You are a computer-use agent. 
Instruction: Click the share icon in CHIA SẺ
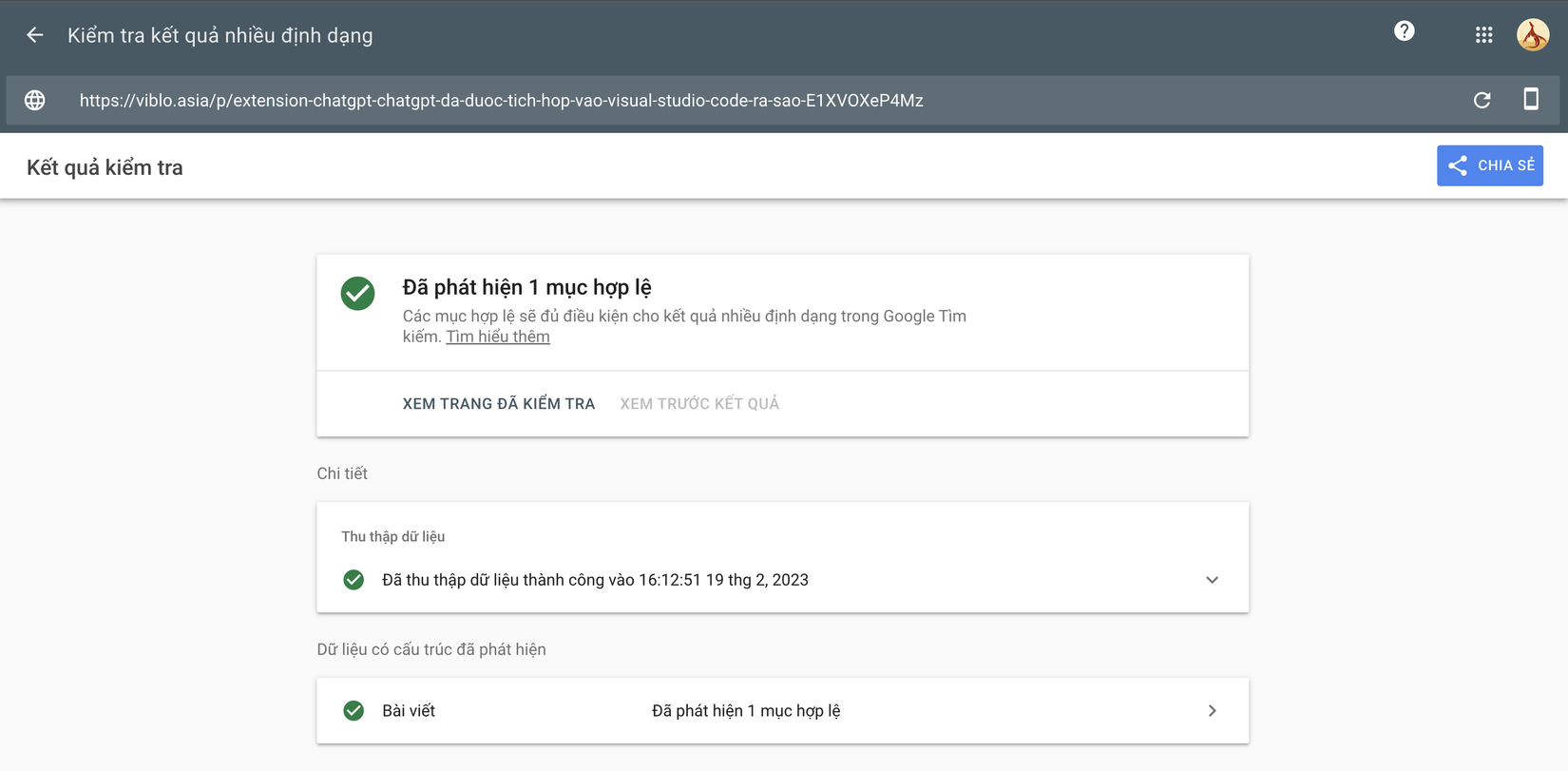[1458, 165]
